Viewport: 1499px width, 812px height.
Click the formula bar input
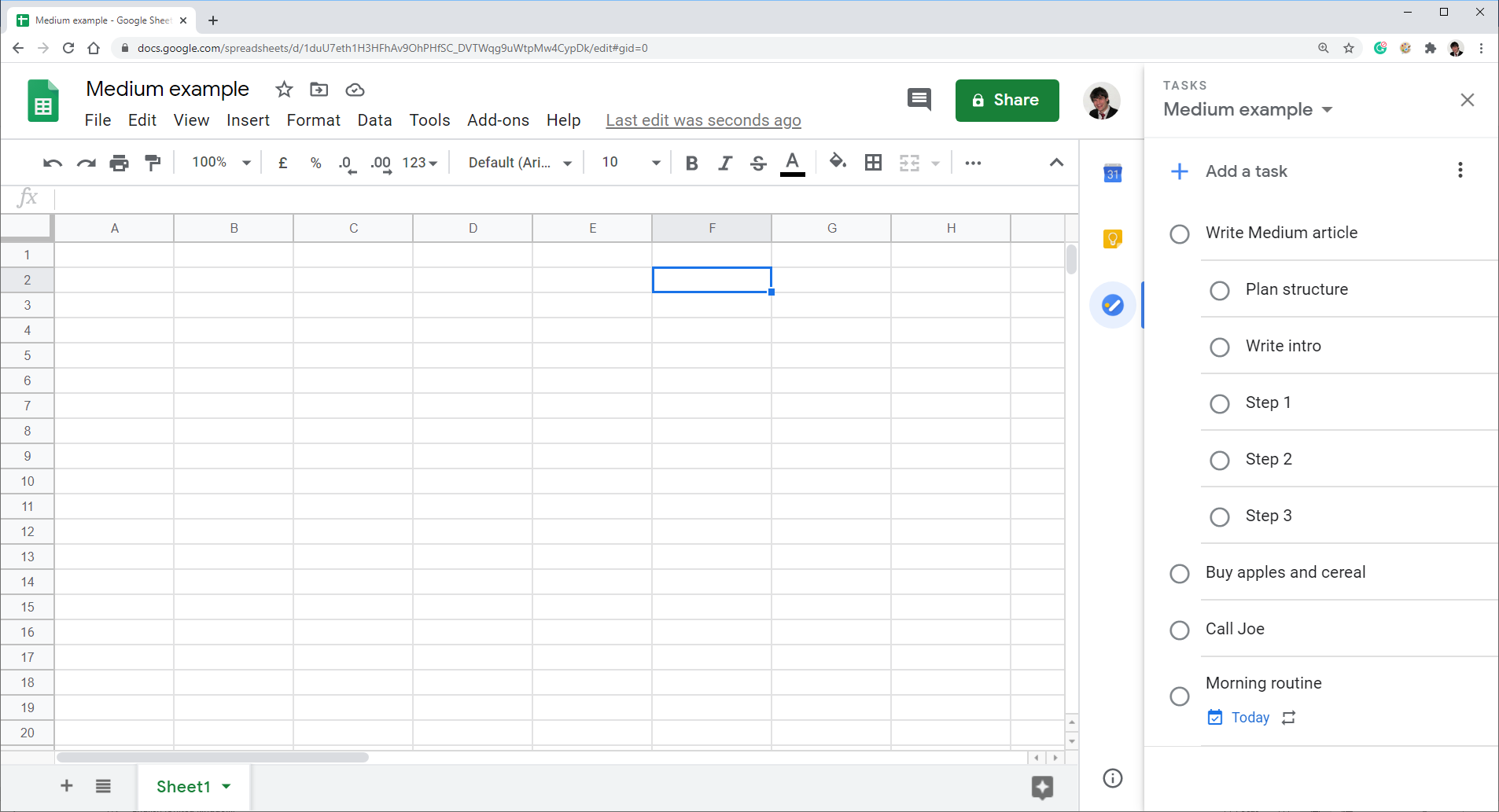[x=566, y=198]
